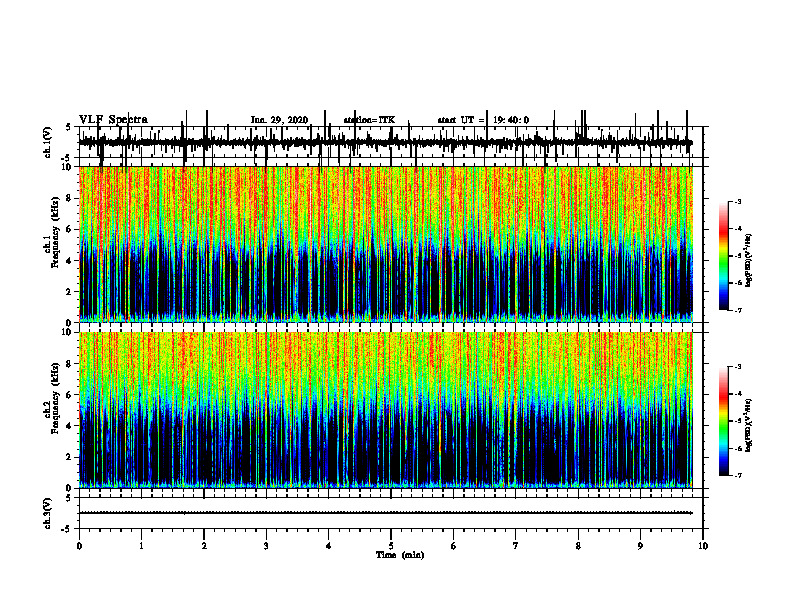The width and height of the screenshot is (792, 612).
Task: Click the ch.1 voltage waveform trace
Action: (386, 142)
